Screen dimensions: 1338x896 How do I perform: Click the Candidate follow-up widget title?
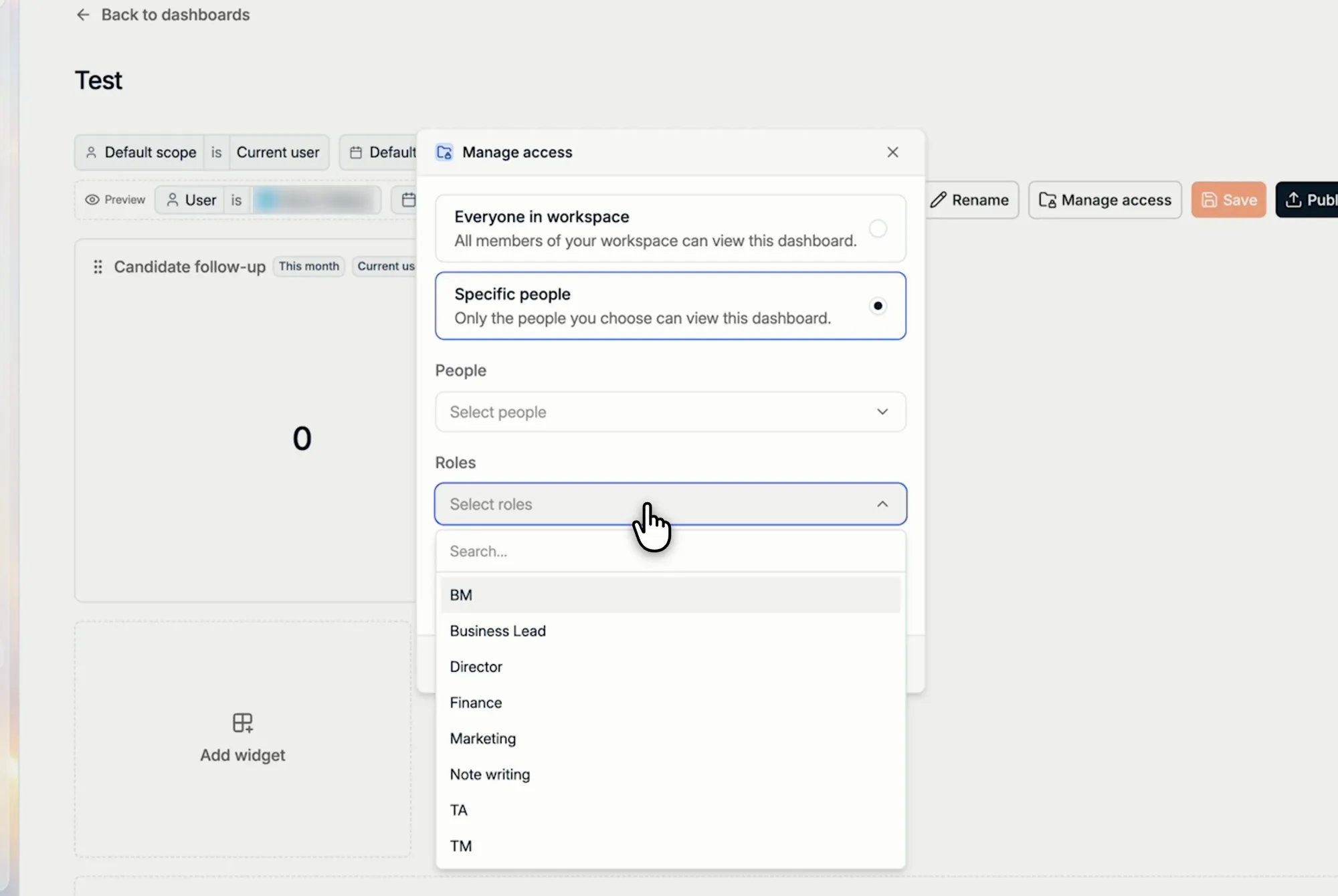[x=190, y=267]
